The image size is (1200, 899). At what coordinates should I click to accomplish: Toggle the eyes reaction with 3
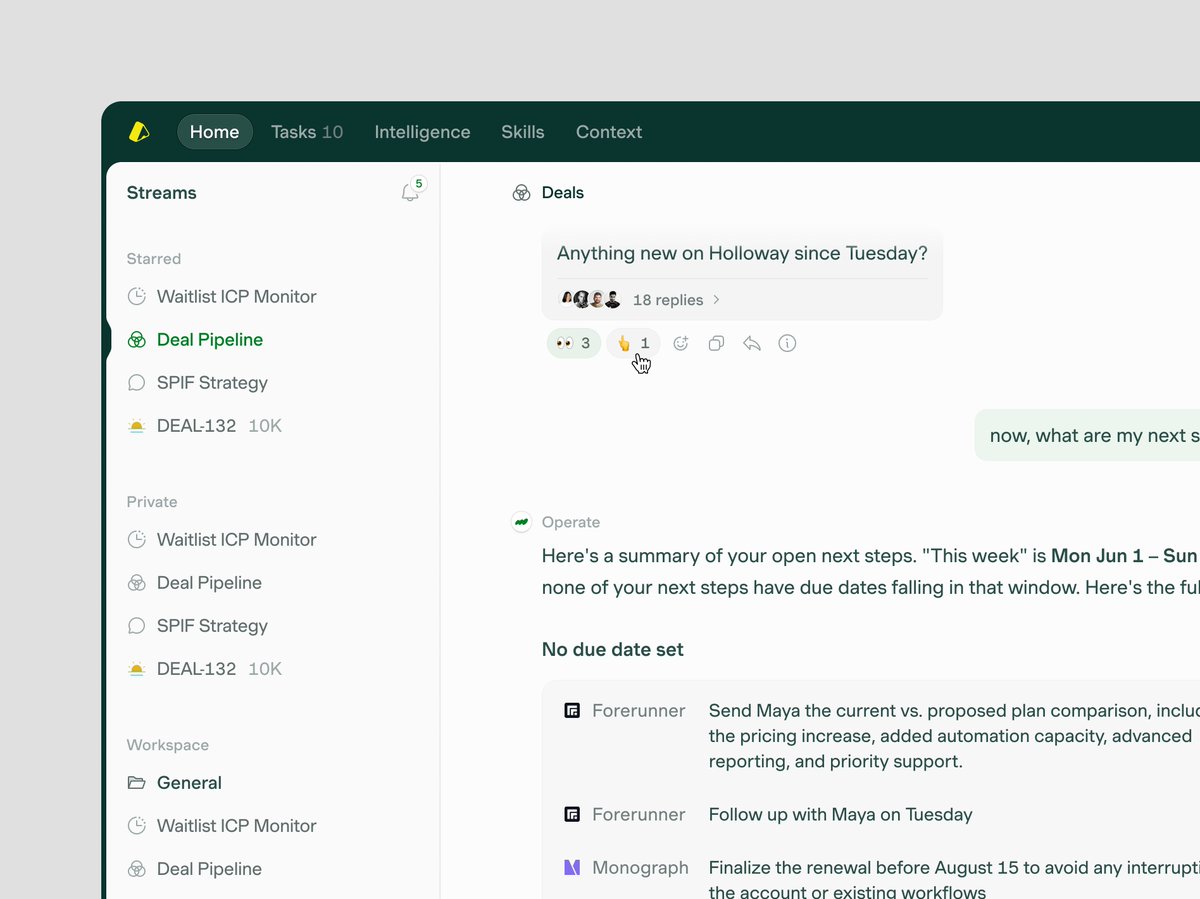tap(573, 343)
